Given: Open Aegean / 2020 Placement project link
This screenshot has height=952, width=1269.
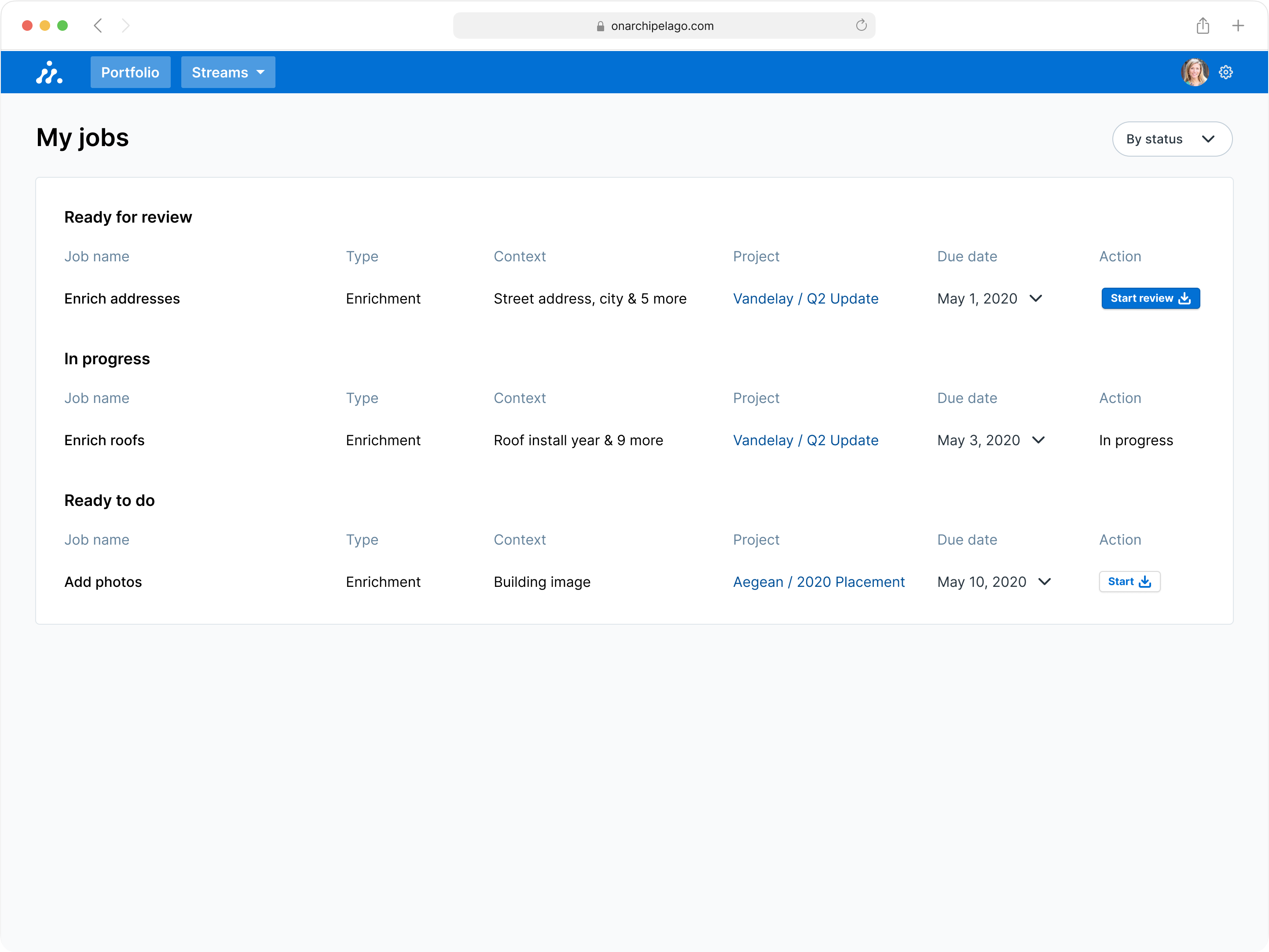Looking at the screenshot, I should point(819,582).
